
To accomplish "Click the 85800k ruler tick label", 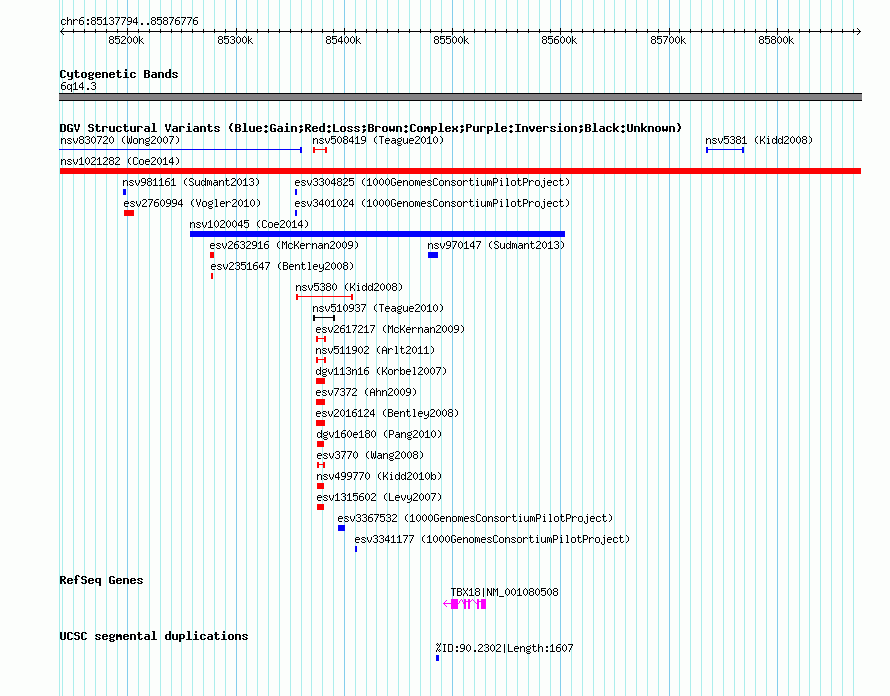I will coord(776,40).
